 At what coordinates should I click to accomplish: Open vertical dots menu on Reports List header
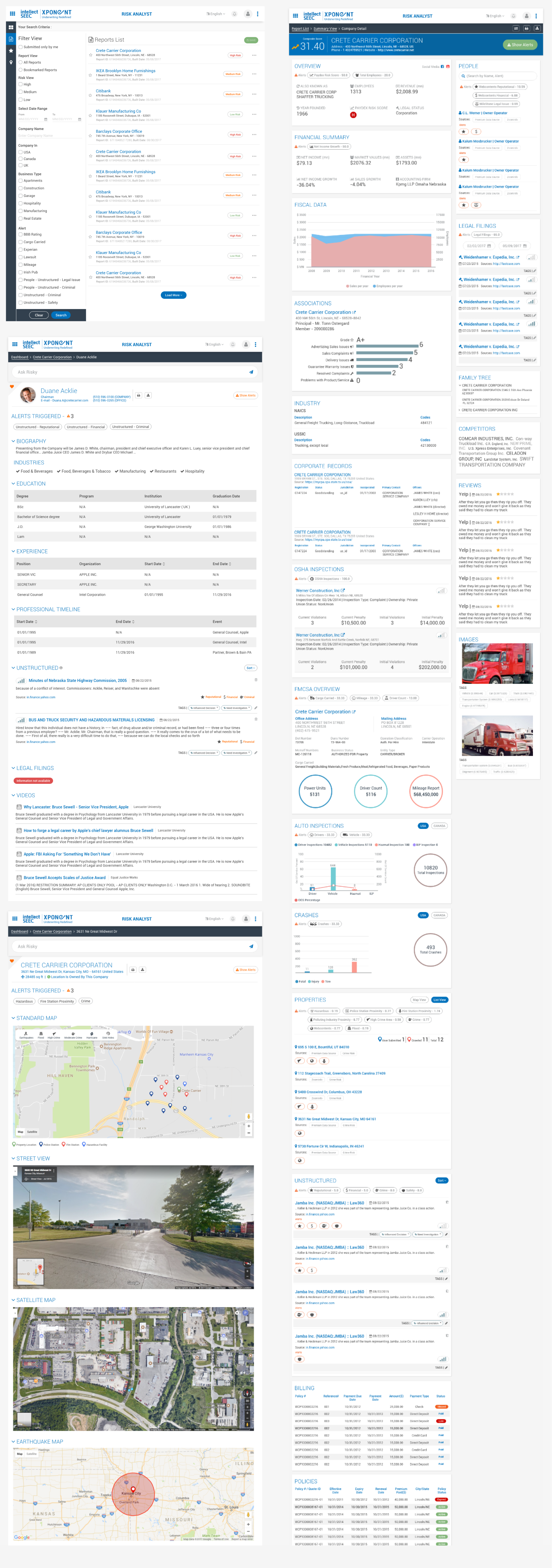(x=257, y=14)
